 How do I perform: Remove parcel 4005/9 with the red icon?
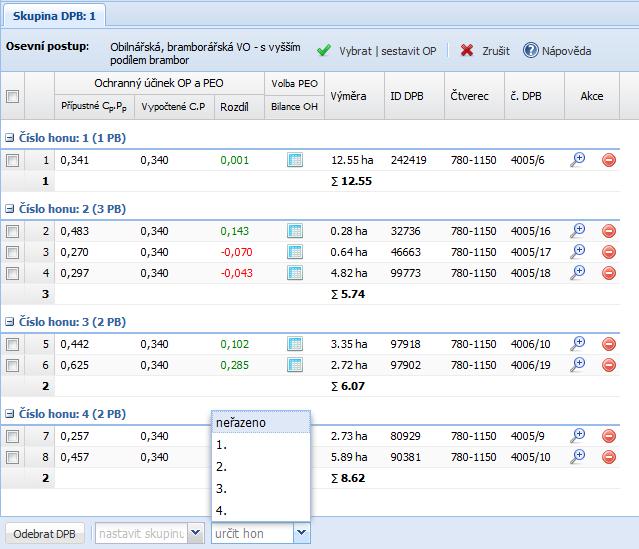609,436
